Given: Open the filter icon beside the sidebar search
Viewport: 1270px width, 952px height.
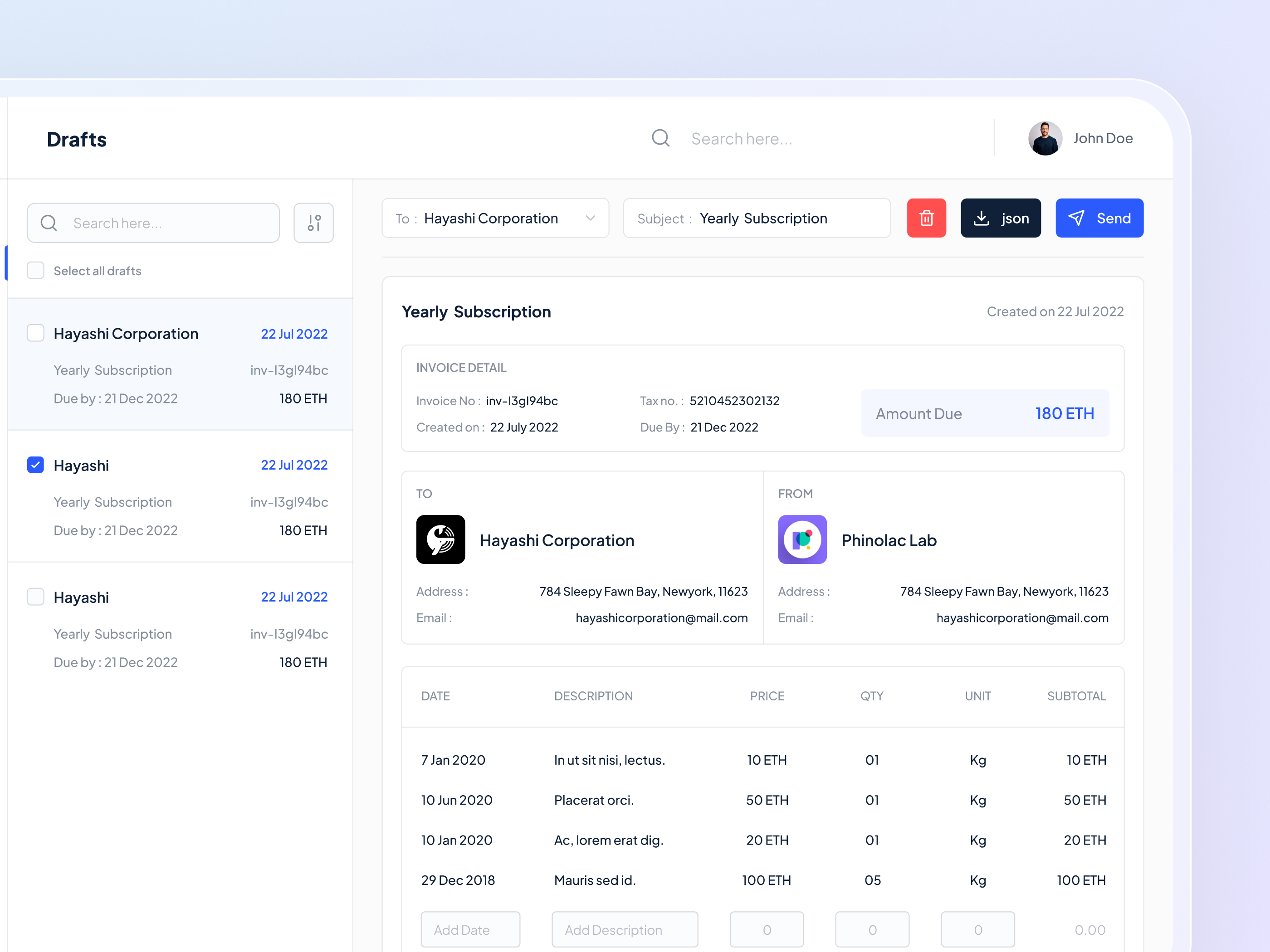Looking at the screenshot, I should click(x=313, y=223).
